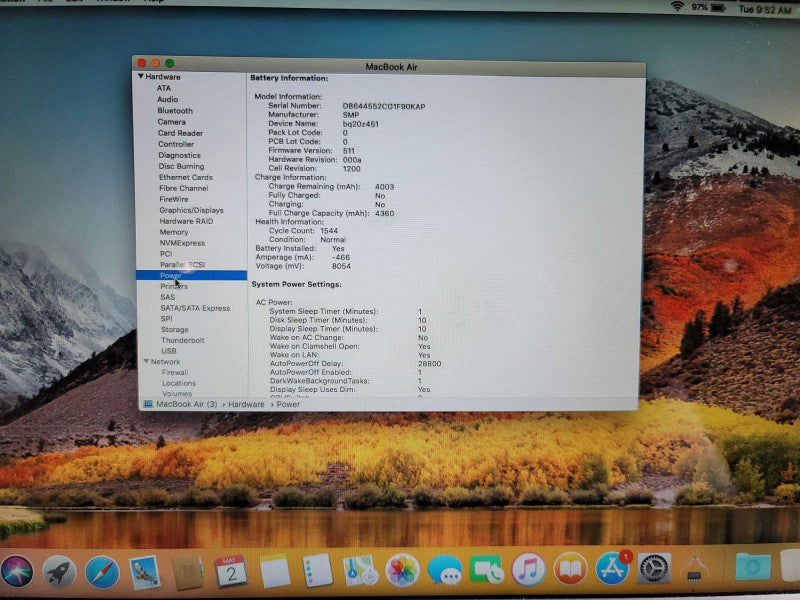Select Audio in the sidebar

coord(167,99)
